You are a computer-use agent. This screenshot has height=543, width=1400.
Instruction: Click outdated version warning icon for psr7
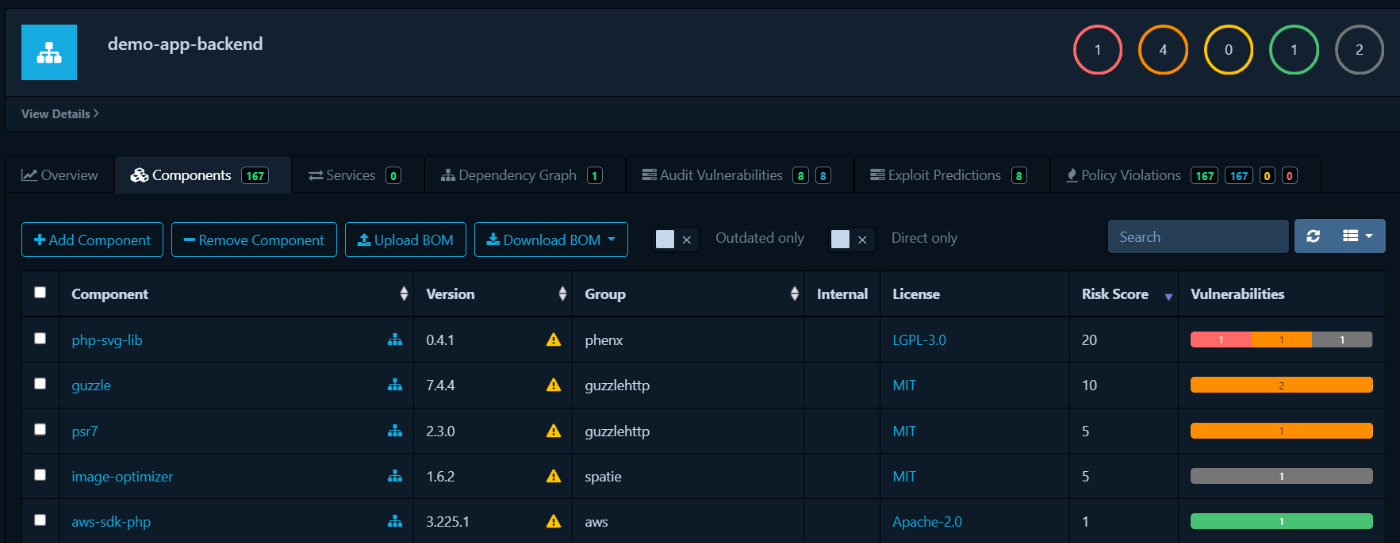[x=553, y=431]
